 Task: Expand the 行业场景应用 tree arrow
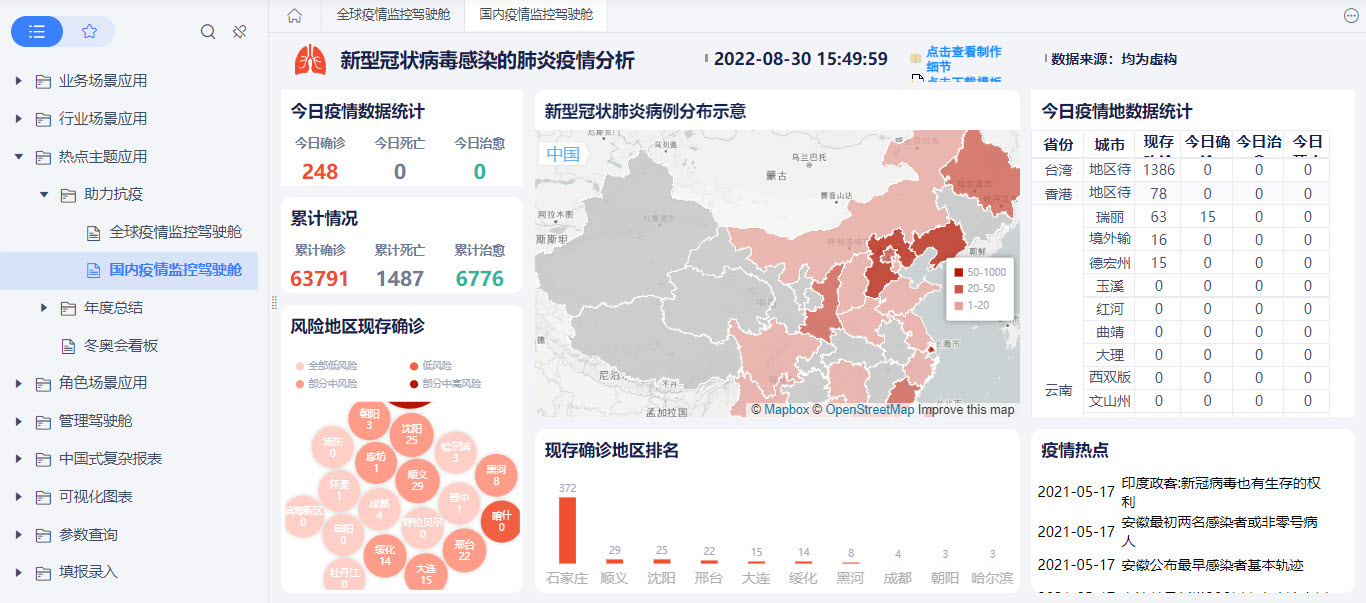point(18,119)
